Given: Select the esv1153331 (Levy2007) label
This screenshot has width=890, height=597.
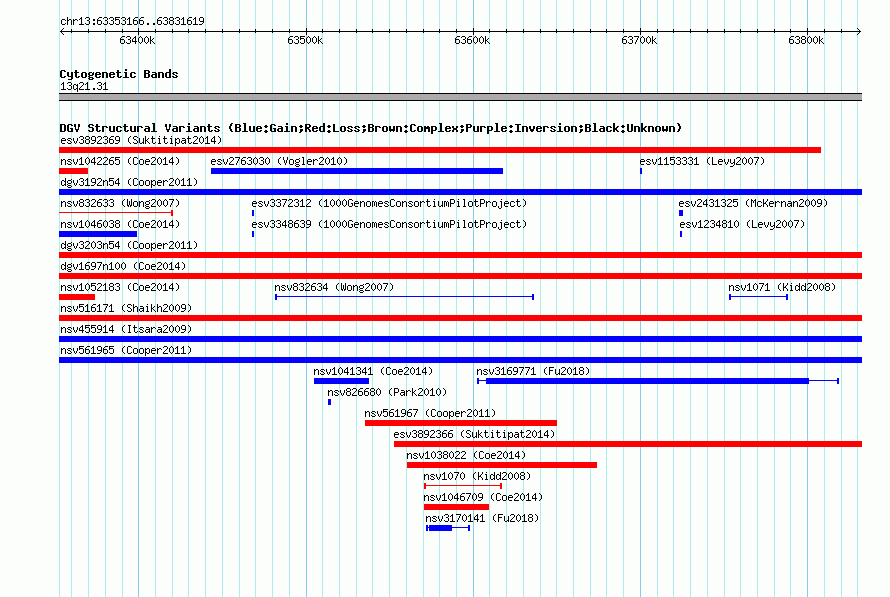Looking at the screenshot, I should point(702,161).
